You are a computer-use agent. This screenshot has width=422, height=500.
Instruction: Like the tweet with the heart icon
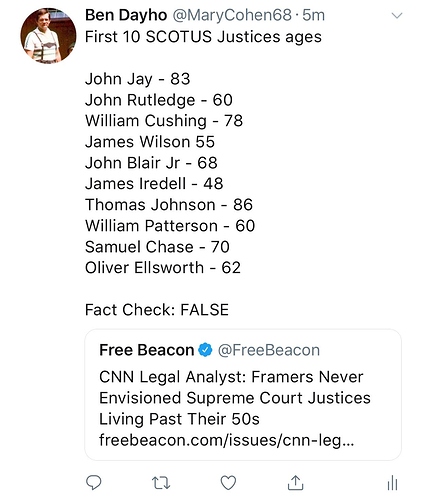tap(228, 483)
